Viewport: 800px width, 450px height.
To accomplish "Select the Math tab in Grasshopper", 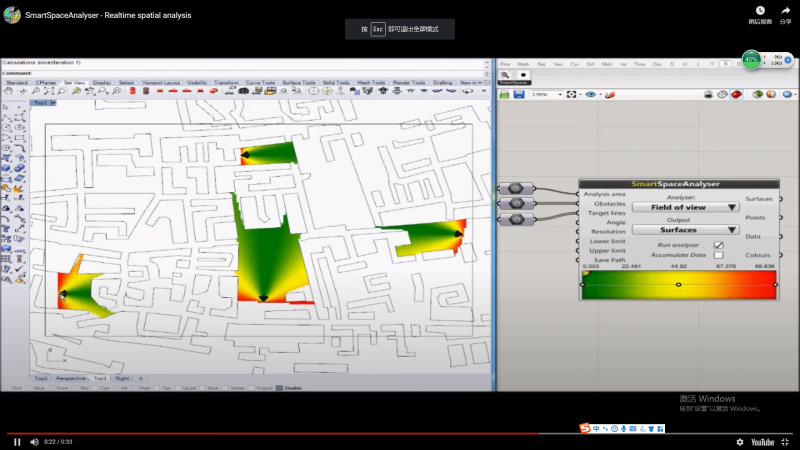I will 523,64.
